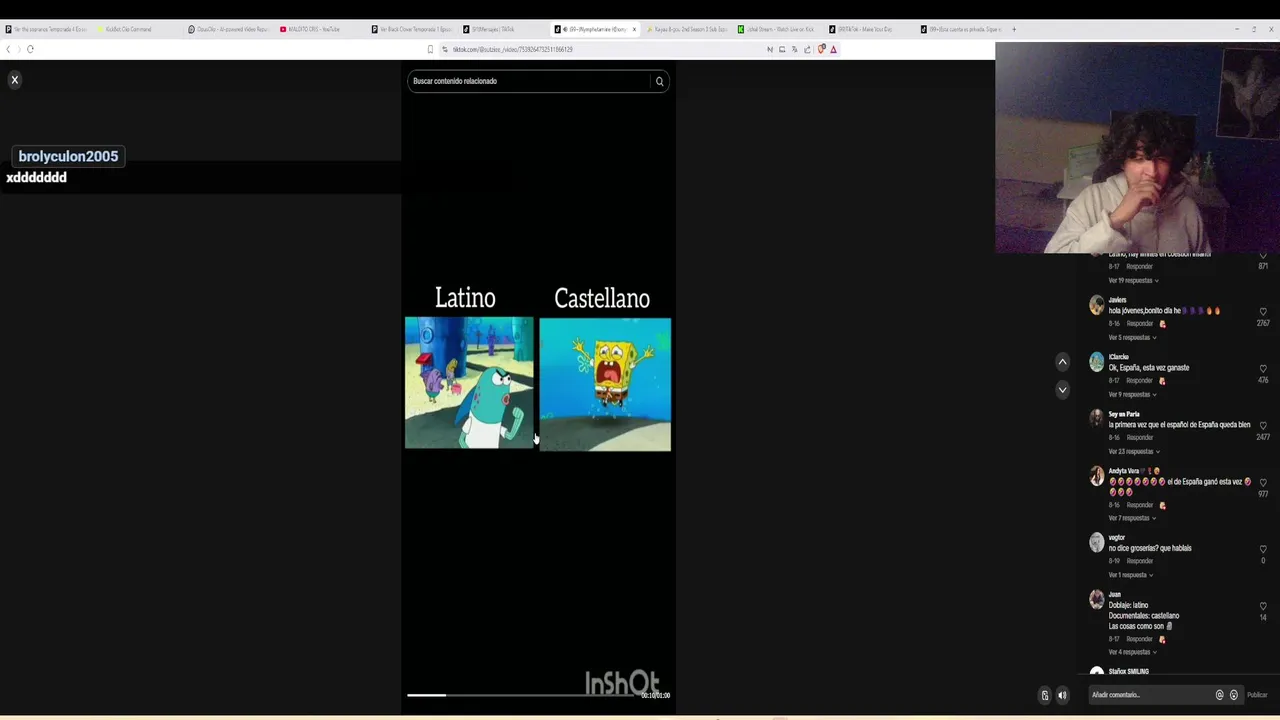
Task: Reply to Juan's comment via Responder
Action: (1140, 639)
